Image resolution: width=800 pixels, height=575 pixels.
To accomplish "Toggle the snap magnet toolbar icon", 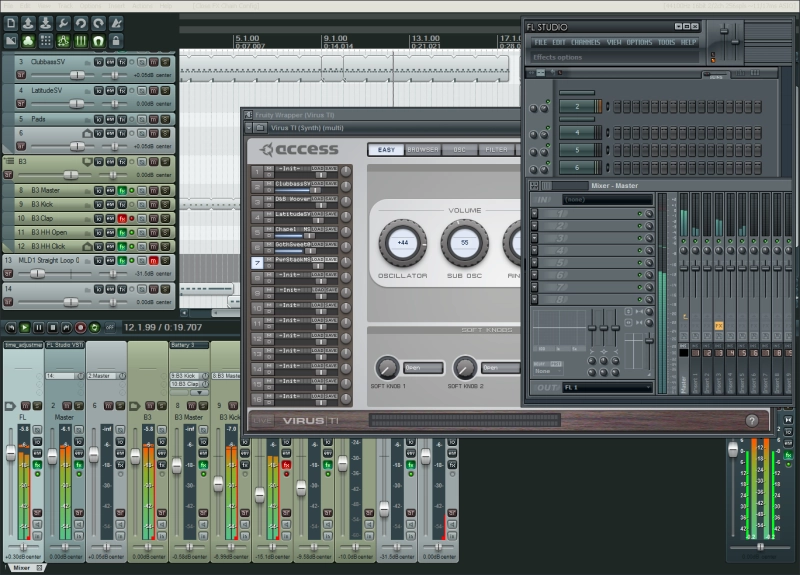I will [x=98, y=41].
